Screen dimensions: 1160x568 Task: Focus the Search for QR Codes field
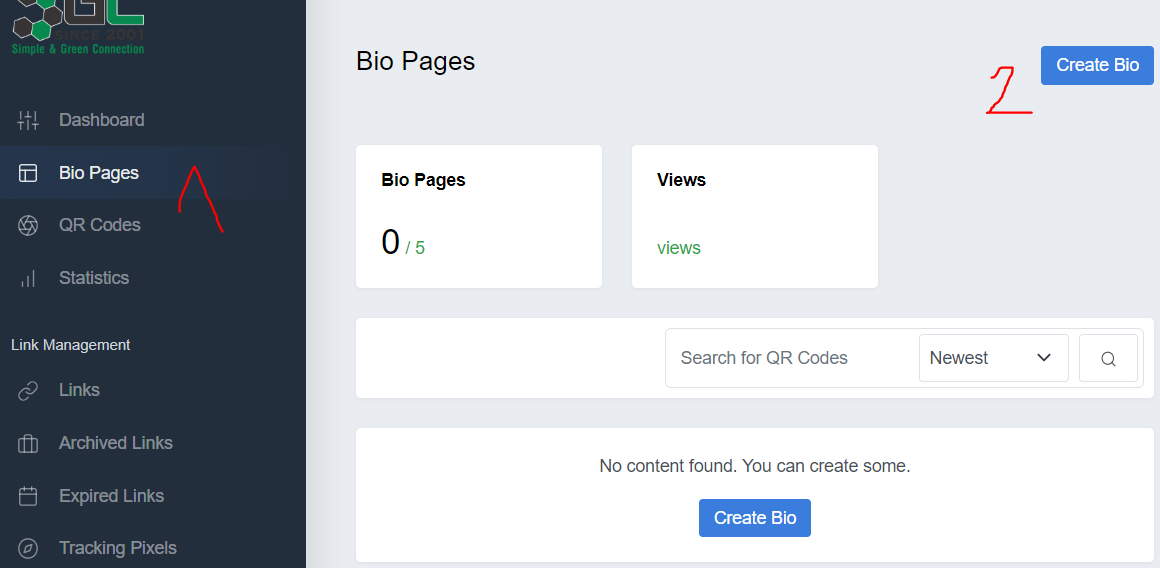pyautogui.click(x=790, y=358)
